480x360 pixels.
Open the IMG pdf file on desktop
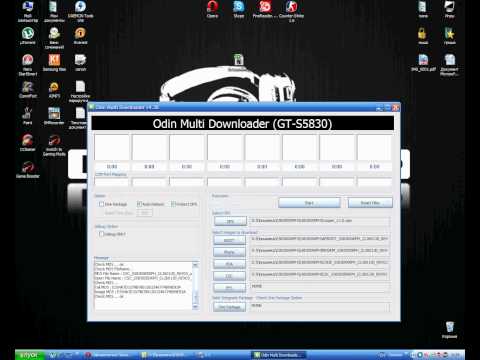tap(423, 63)
